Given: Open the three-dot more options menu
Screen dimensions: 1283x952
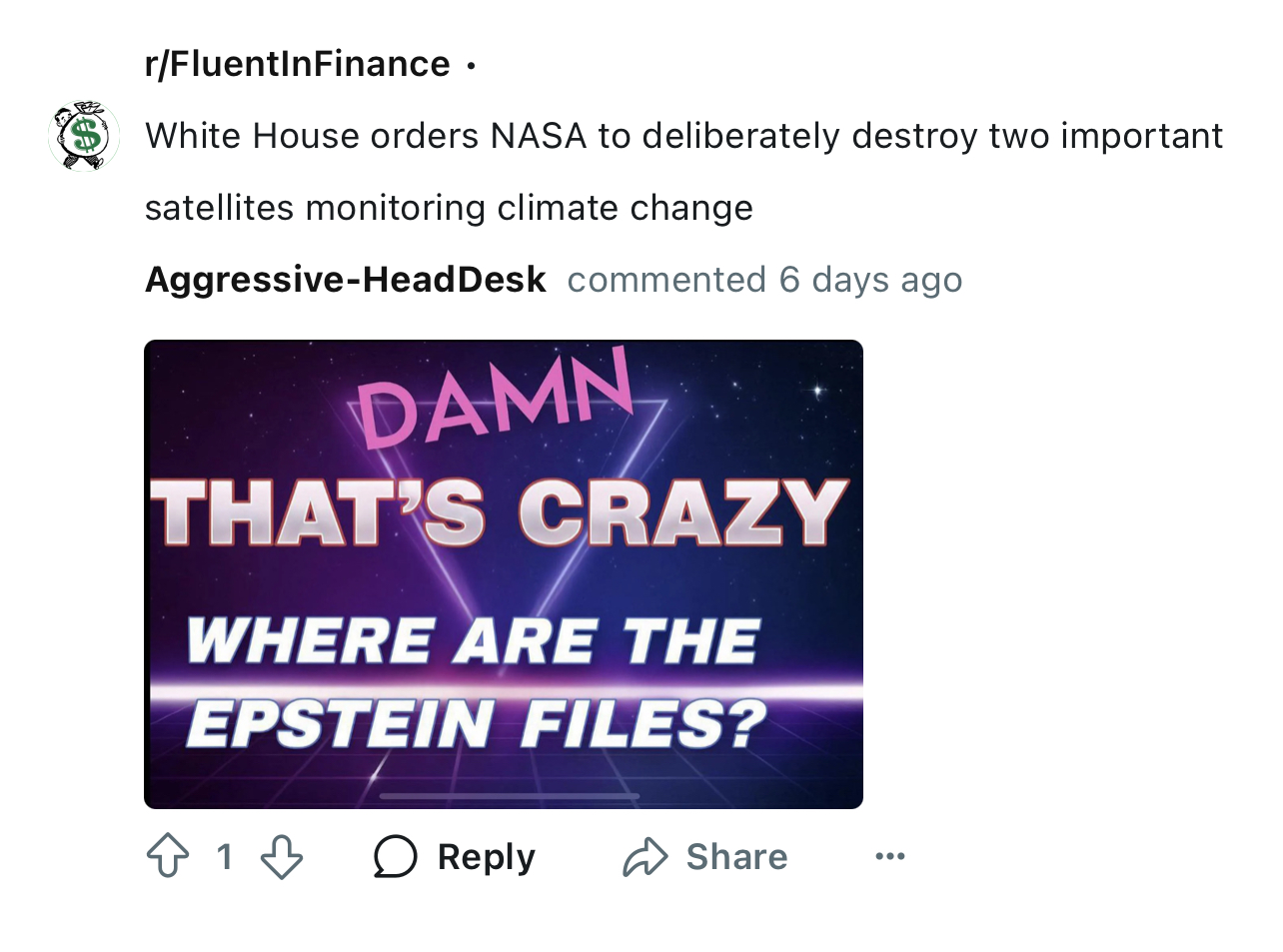Looking at the screenshot, I should tap(889, 856).
